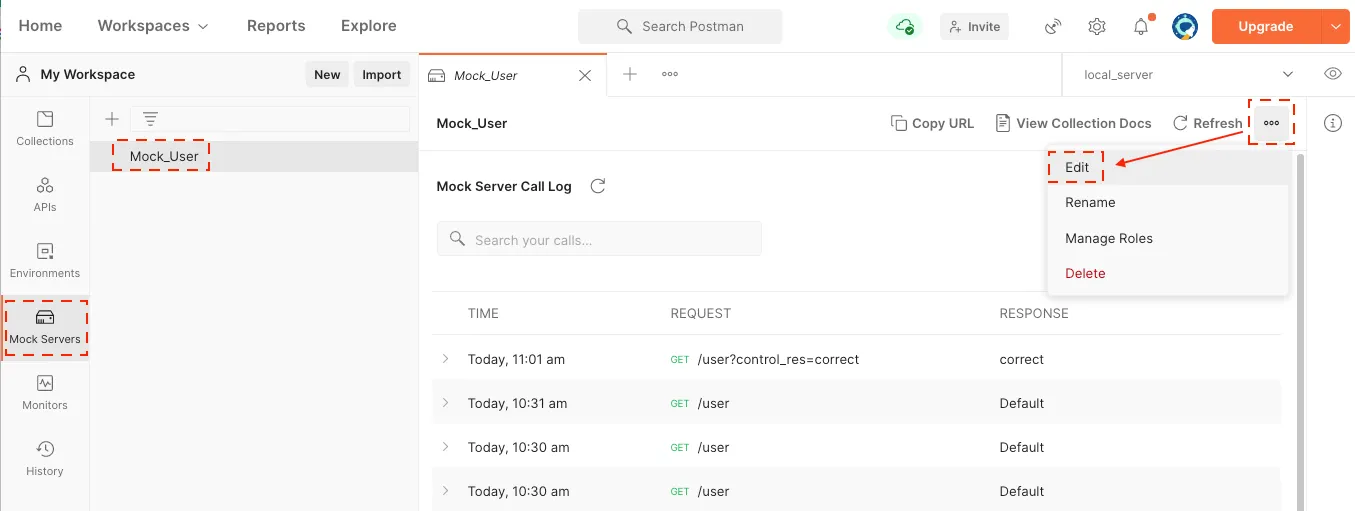Viewport: 1355px width, 511px height.
Task: Click My Workspace title
Action: (87, 74)
